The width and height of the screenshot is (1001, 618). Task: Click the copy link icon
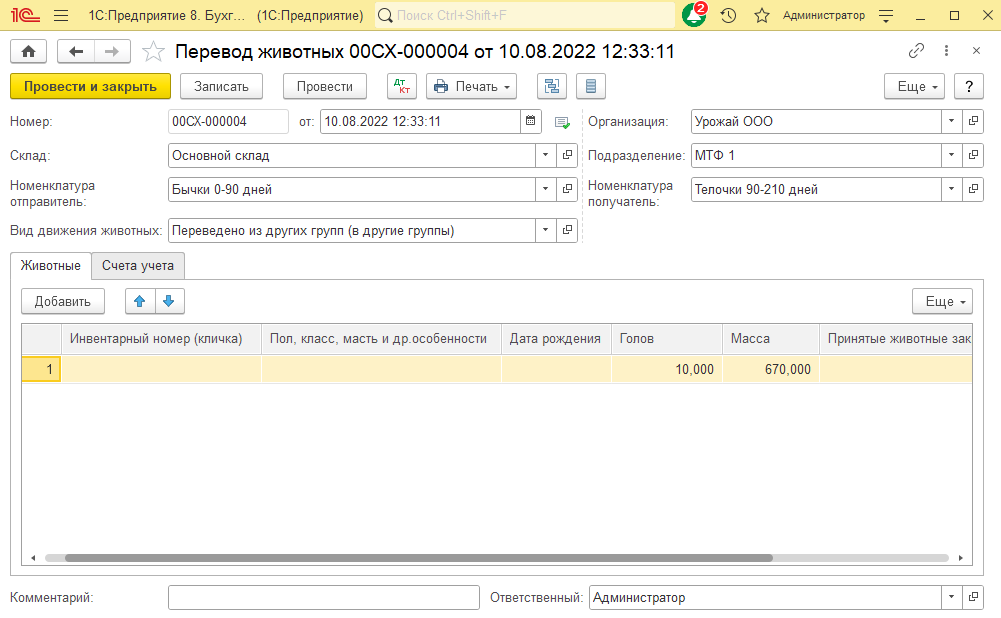(x=916, y=51)
